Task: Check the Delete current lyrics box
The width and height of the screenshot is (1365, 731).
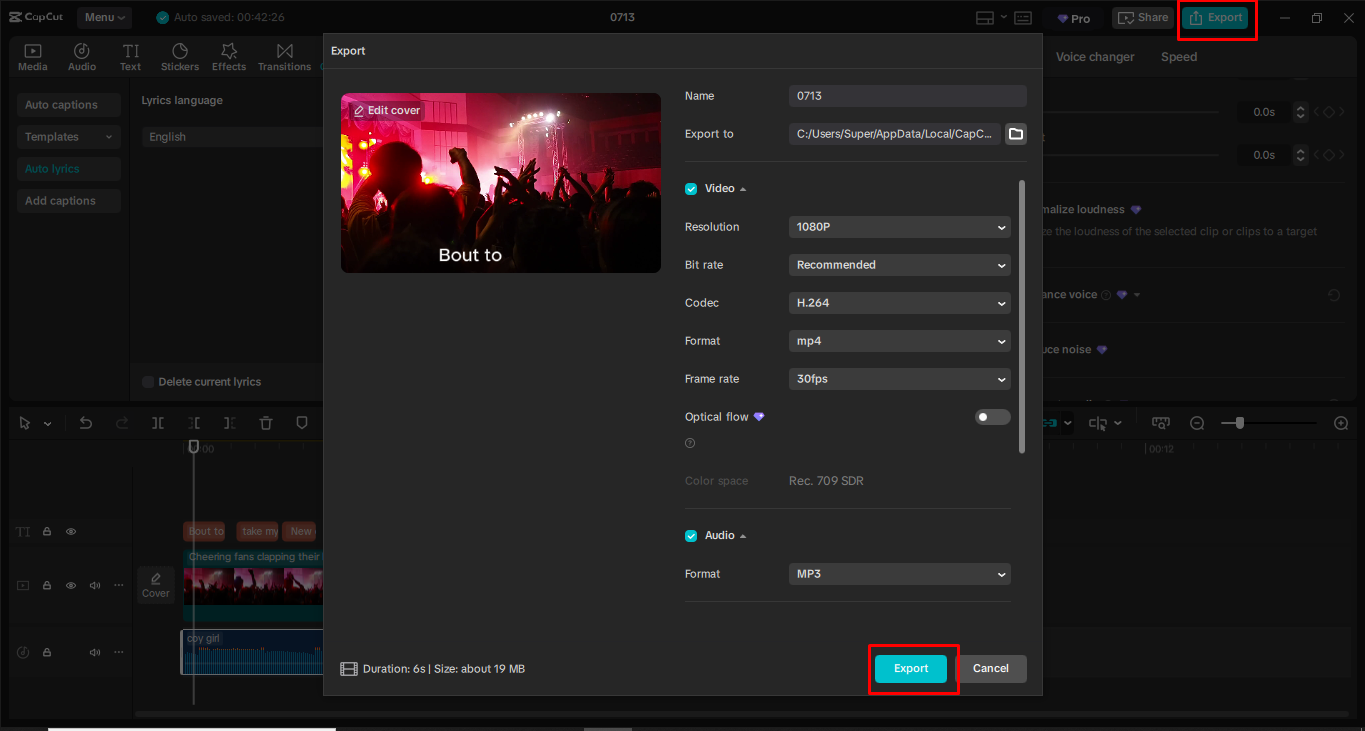Action: [147, 381]
